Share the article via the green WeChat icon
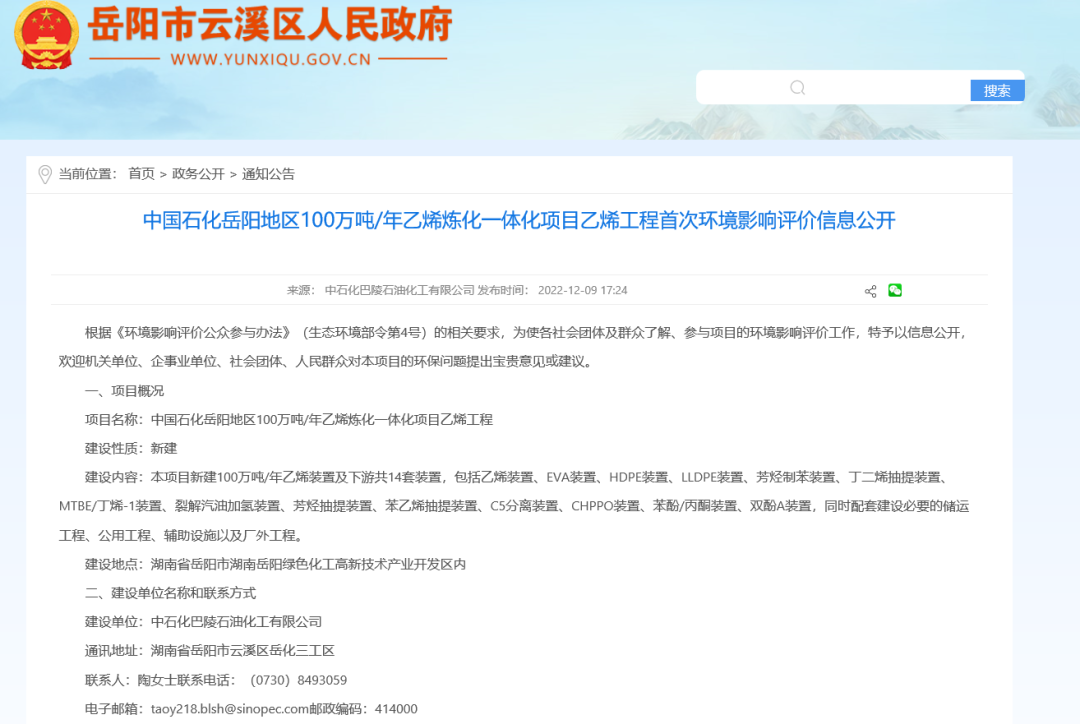1080x724 pixels. (x=894, y=290)
